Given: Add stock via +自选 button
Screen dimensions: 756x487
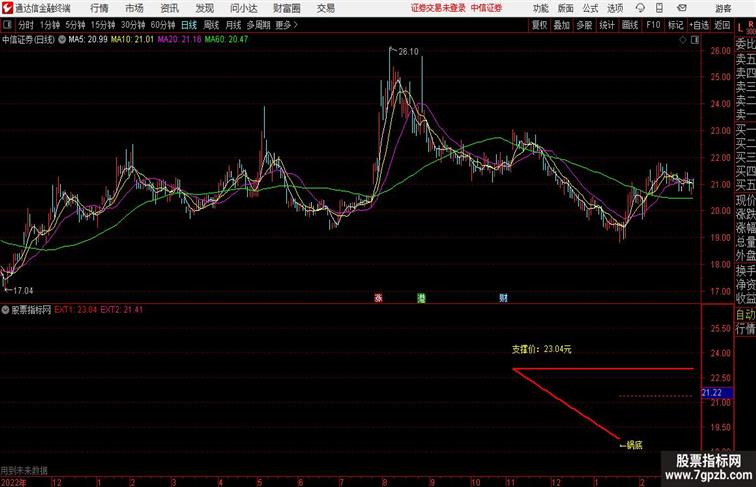Looking at the screenshot, I should coord(699,25).
